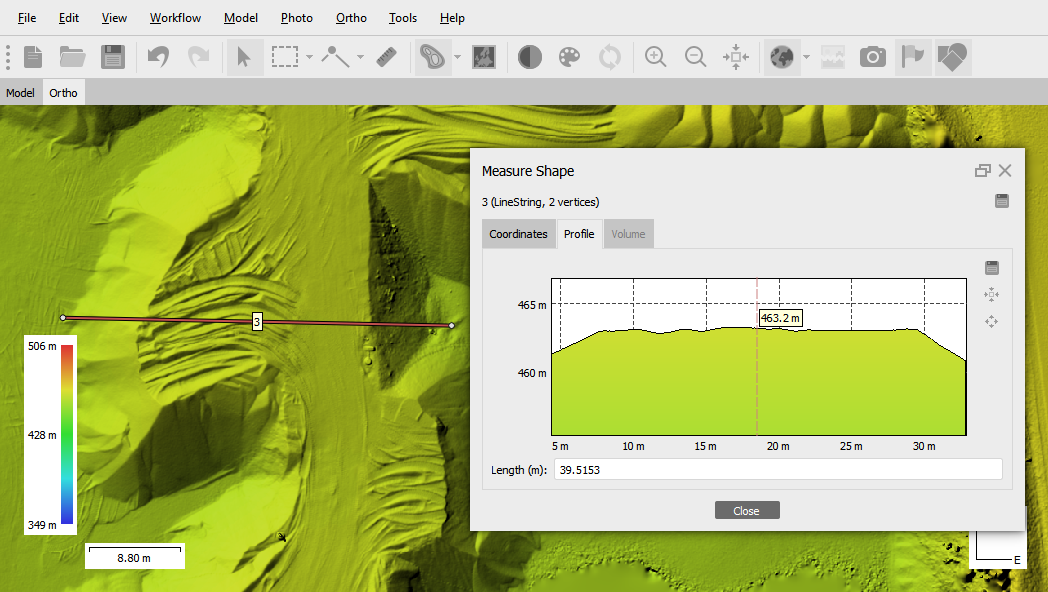Float the Measure Shape dialog window
This screenshot has height=592, width=1048.
tap(982, 171)
